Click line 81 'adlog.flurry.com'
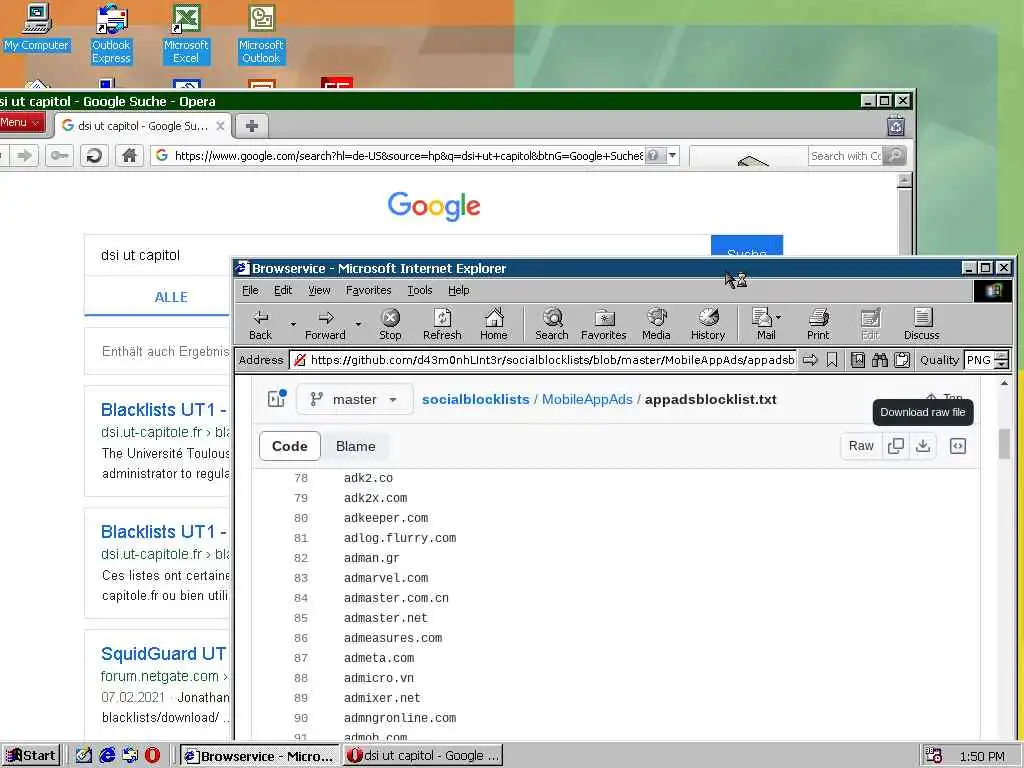Viewport: 1024px width, 768px height. 400,538
